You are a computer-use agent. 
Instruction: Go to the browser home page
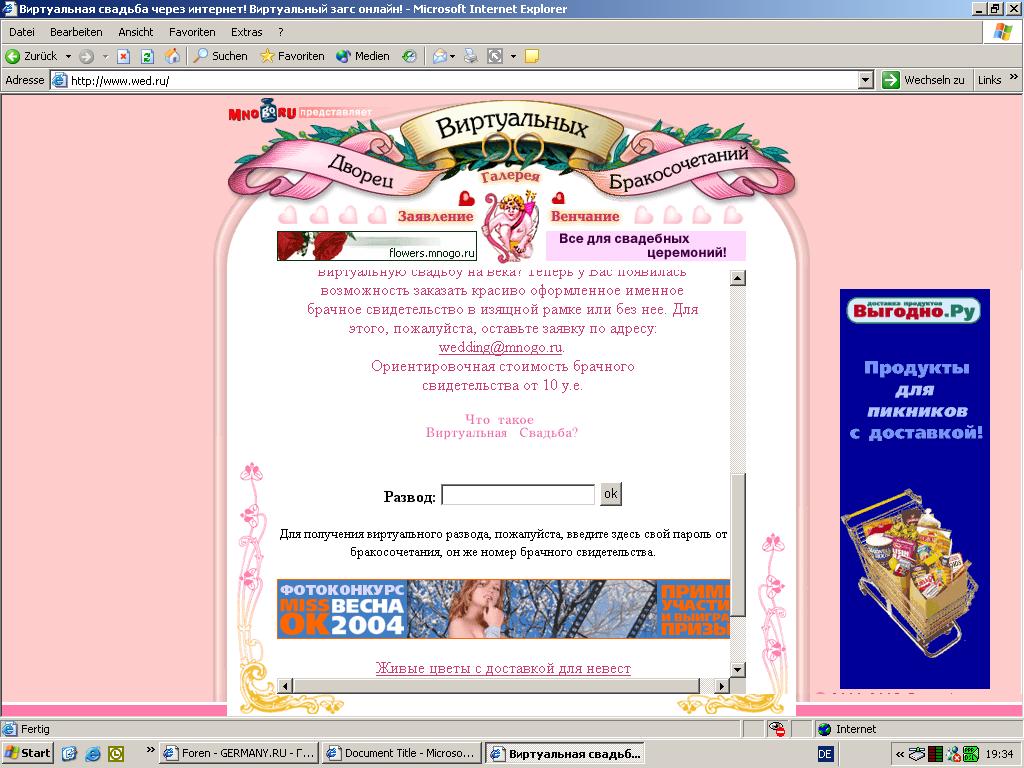[x=172, y=56]
